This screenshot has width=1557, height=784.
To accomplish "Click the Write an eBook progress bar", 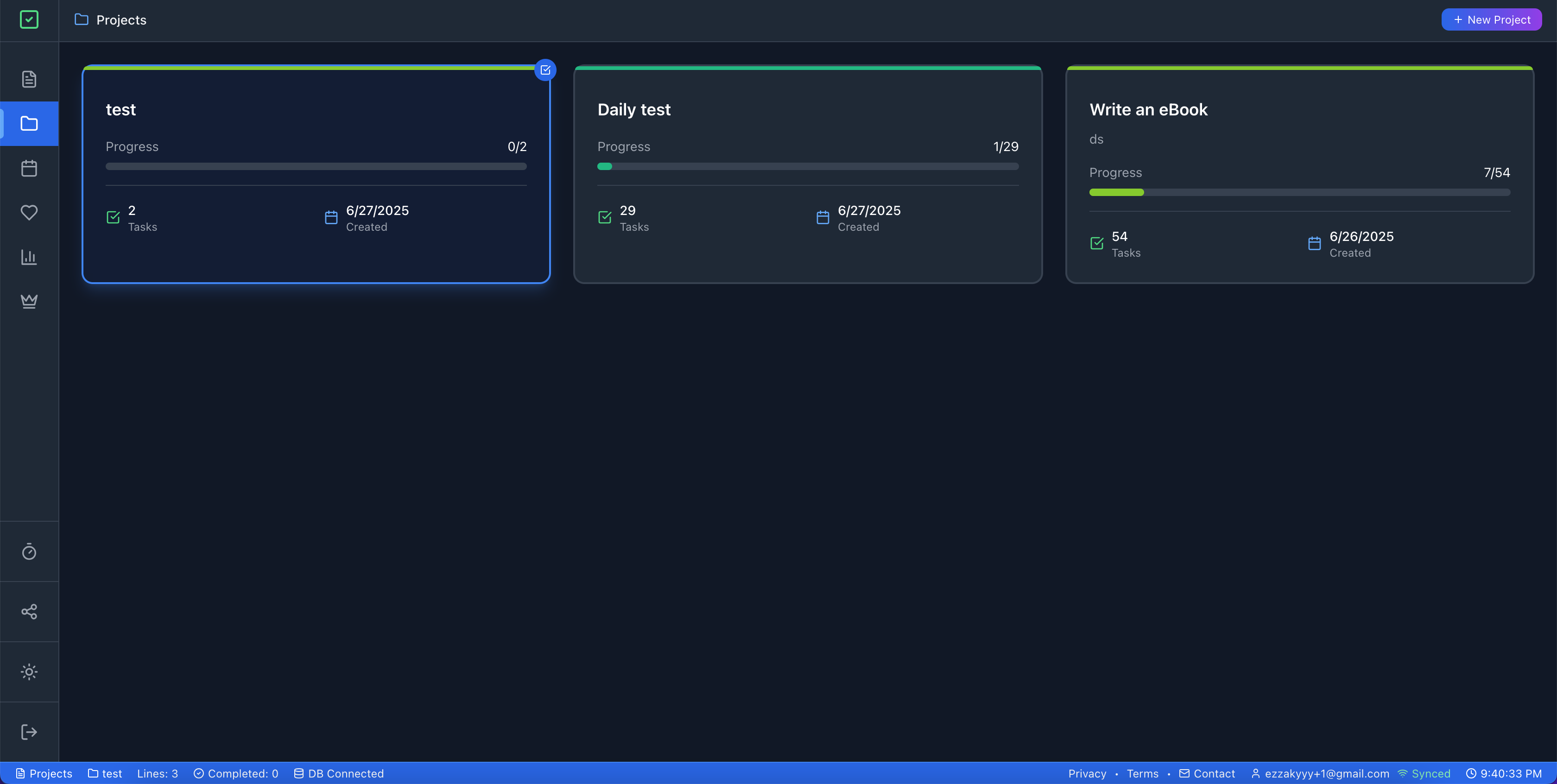I will point(1299,192).
